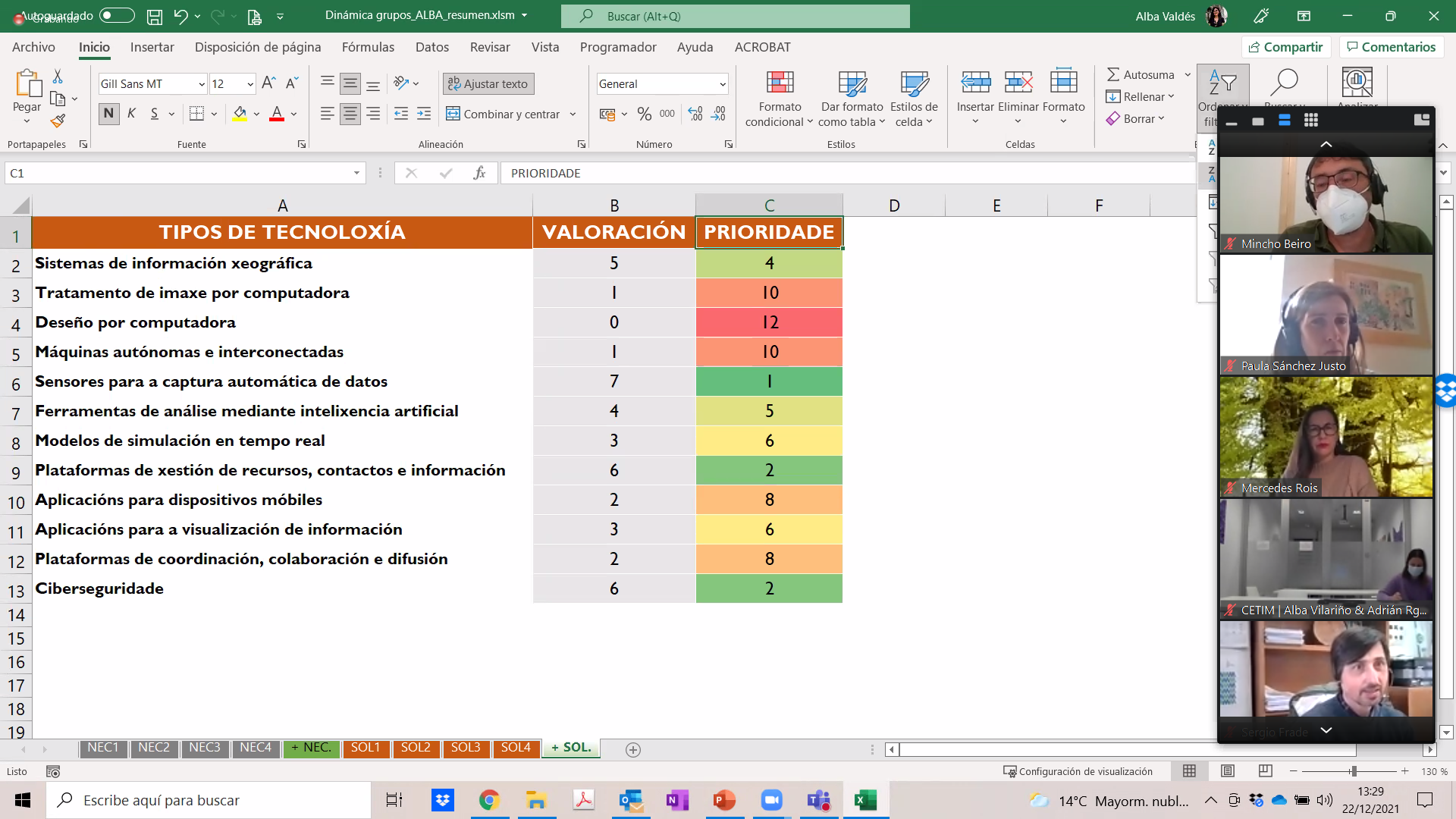Click the Insert Function fx icon

[x=479, y=173]
